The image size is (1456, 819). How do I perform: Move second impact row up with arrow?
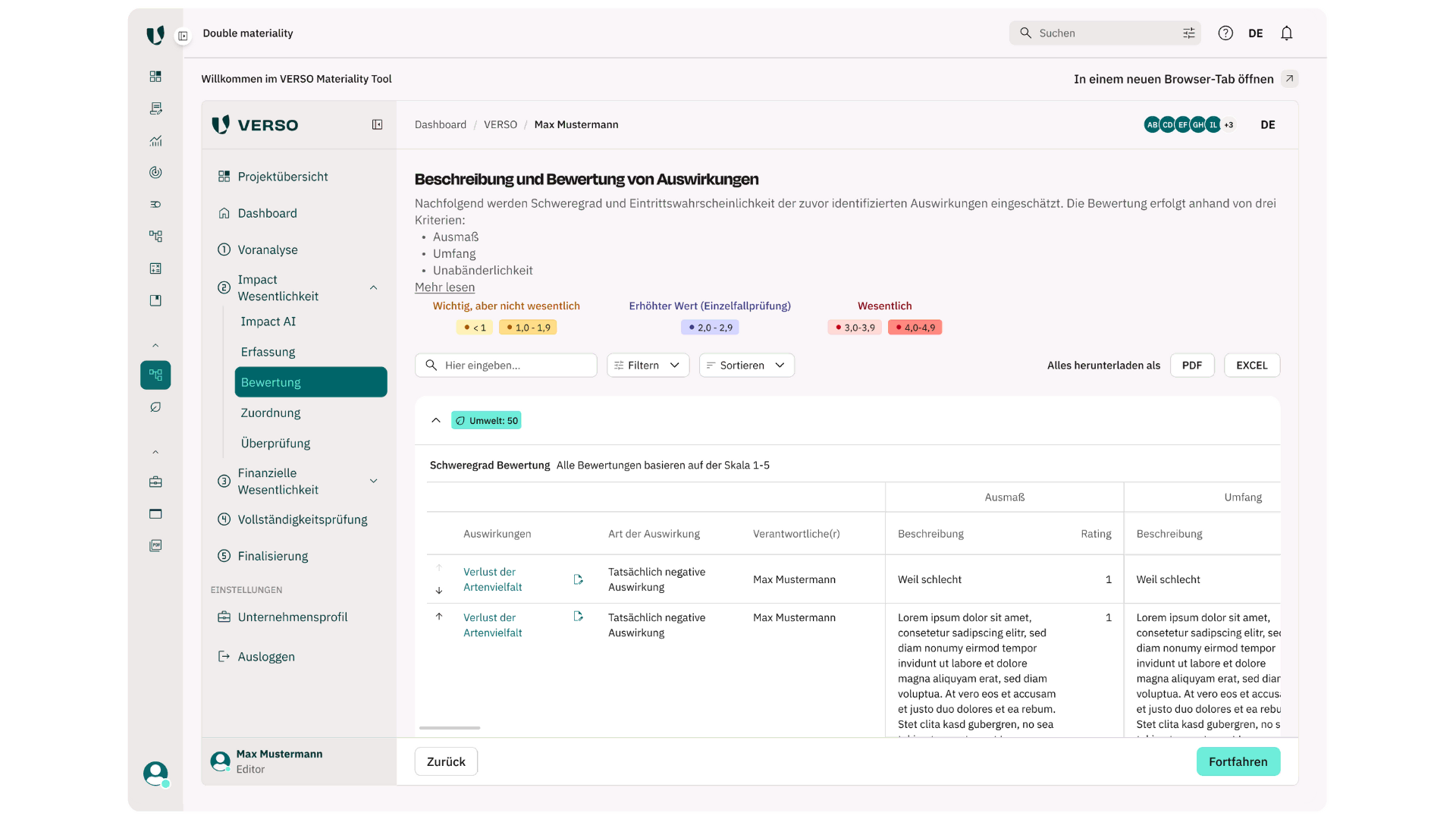439,617
